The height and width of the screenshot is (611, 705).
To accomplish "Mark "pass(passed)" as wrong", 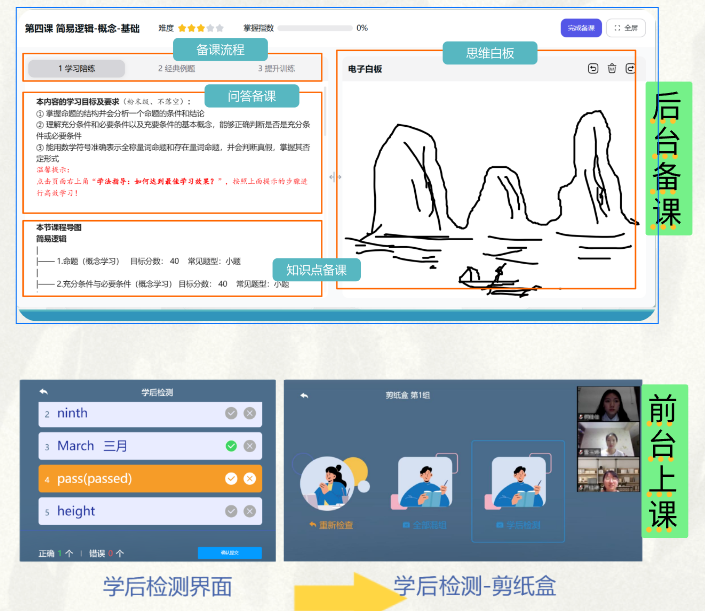I will (250, 478).
